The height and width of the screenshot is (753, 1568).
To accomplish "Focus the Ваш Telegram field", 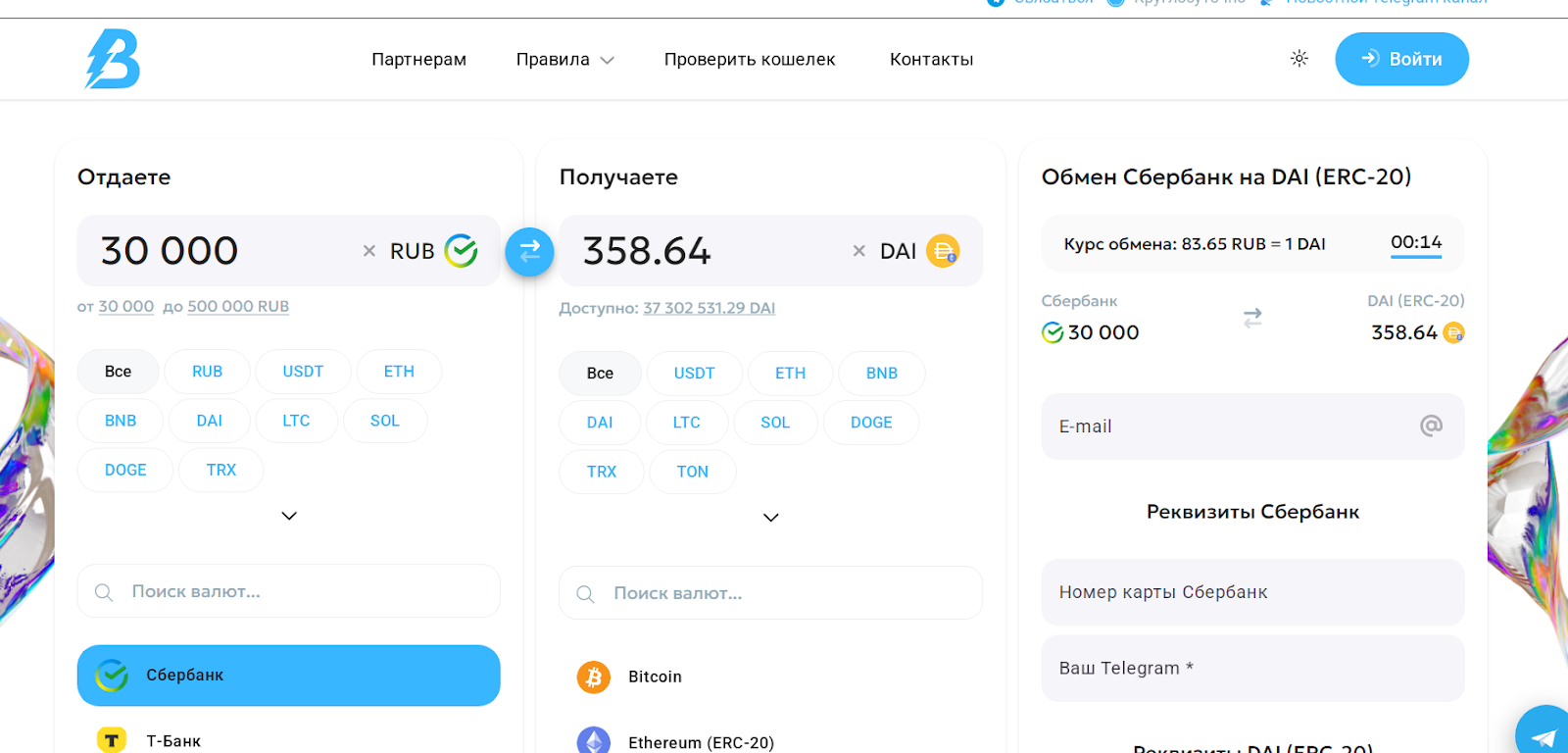I will pos(1252,668).
